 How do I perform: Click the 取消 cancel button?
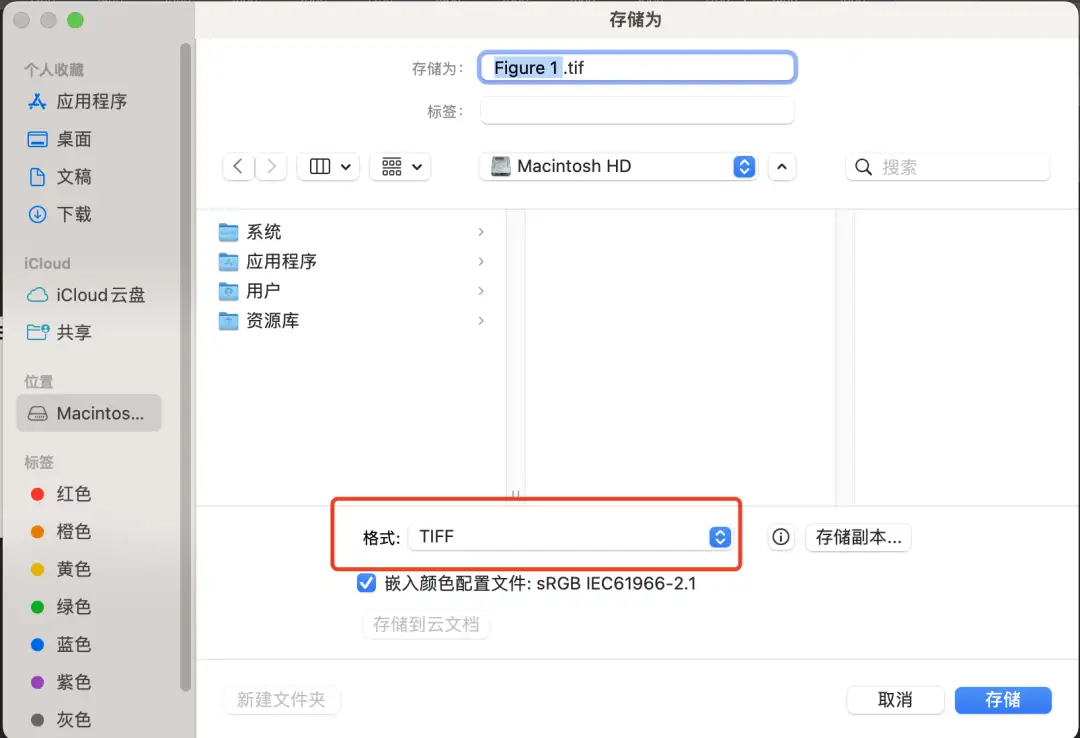click(x=895, y=700)
